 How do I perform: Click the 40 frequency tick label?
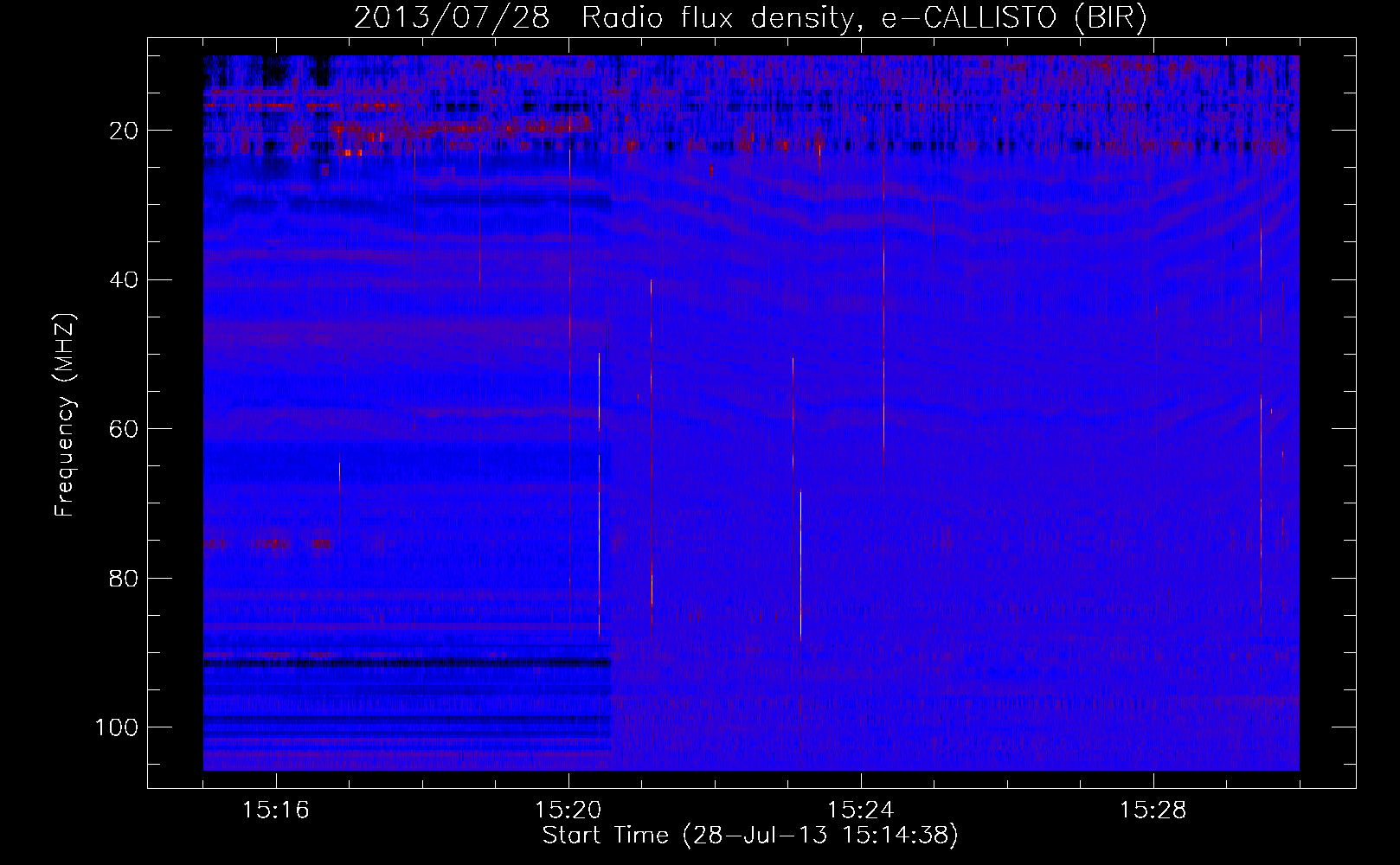tap(124, 280)
